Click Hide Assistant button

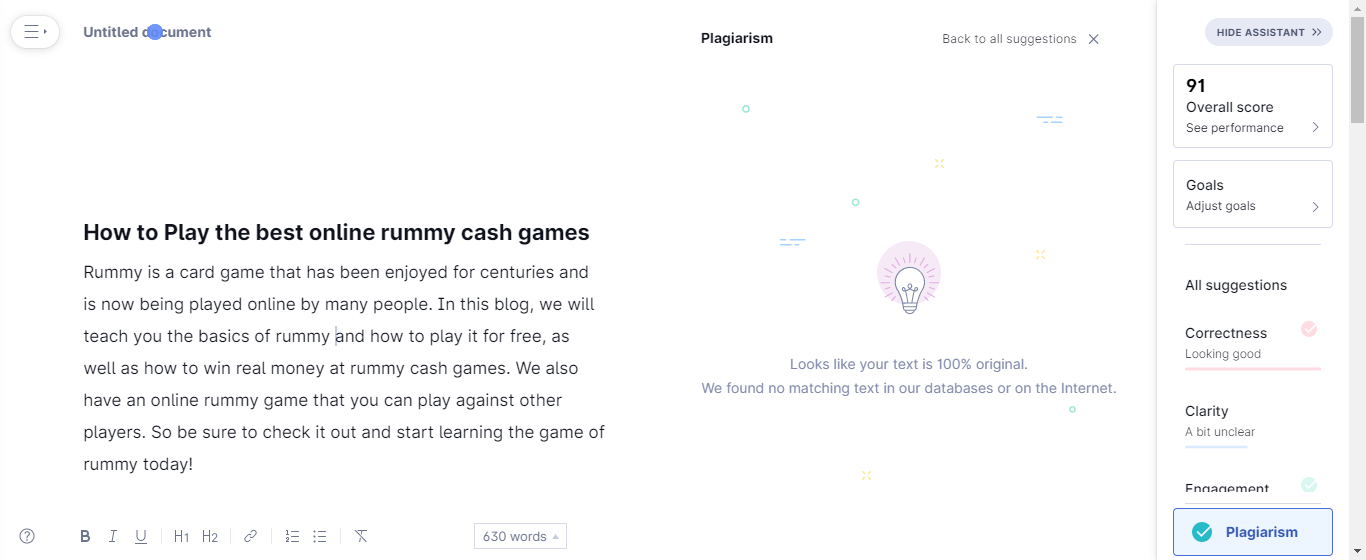tap(1268, 32)
